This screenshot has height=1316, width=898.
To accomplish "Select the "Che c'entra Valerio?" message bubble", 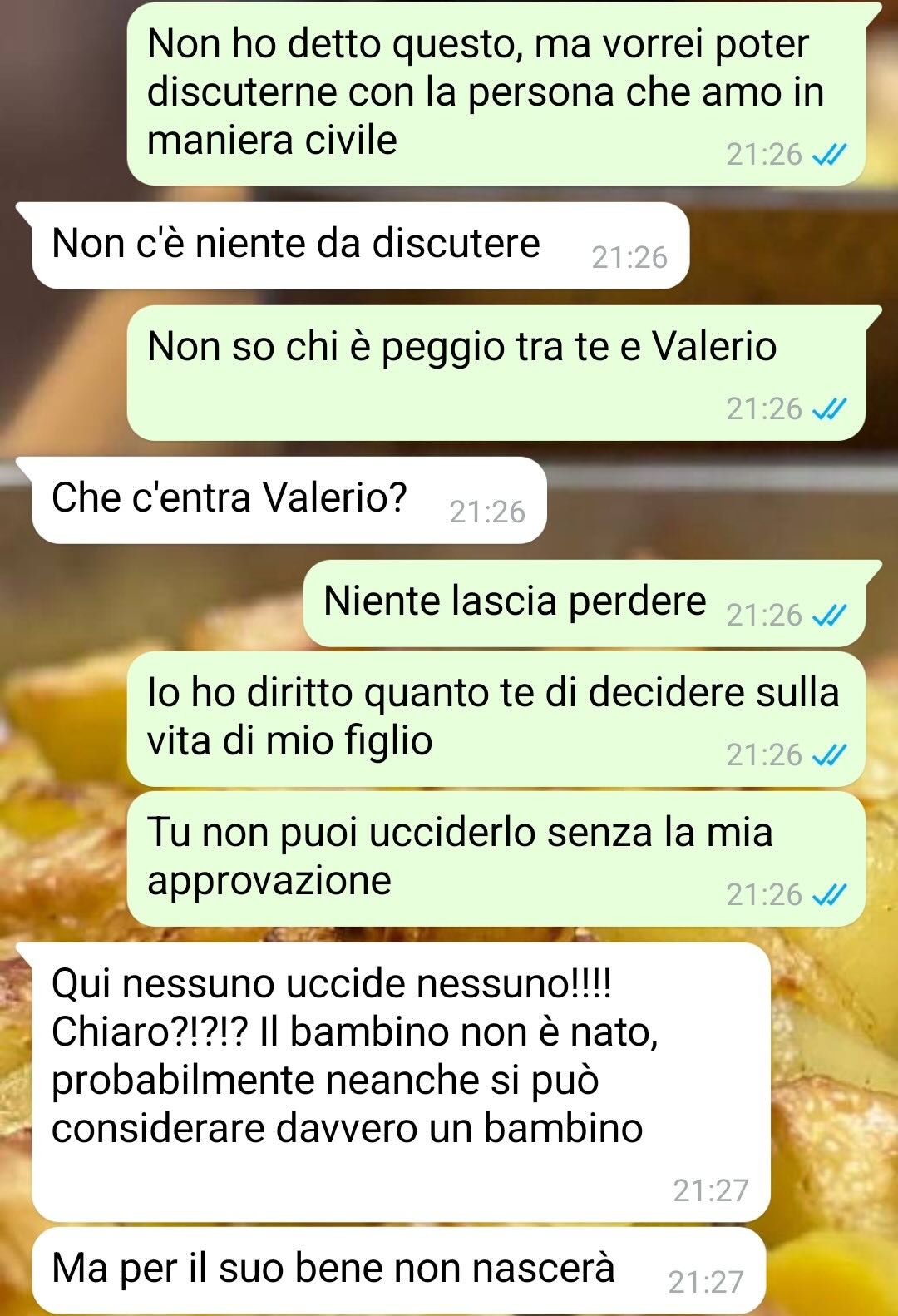I will (289, 501).
